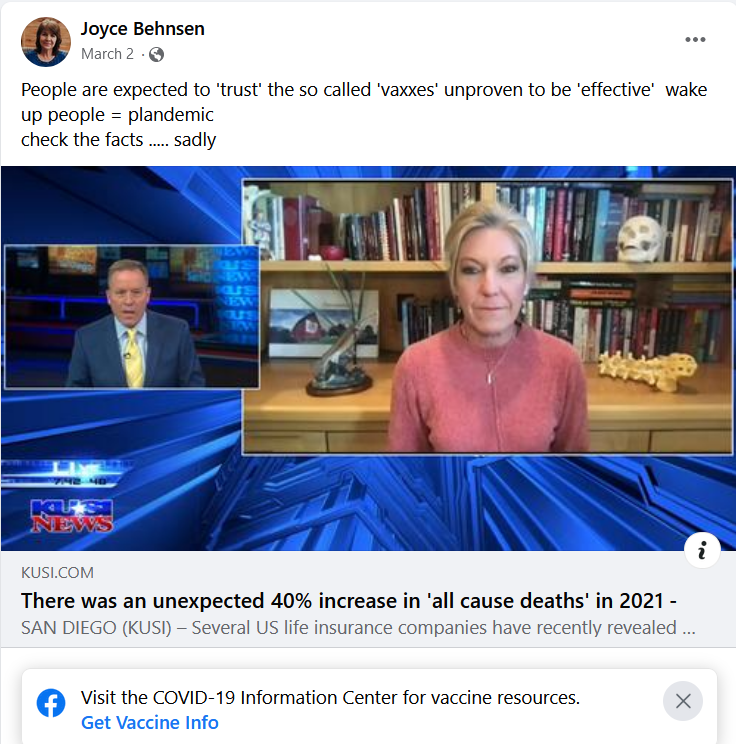Click the news anchor inset thumbnail
Screen dimensions: 736x744
(132, 316)
